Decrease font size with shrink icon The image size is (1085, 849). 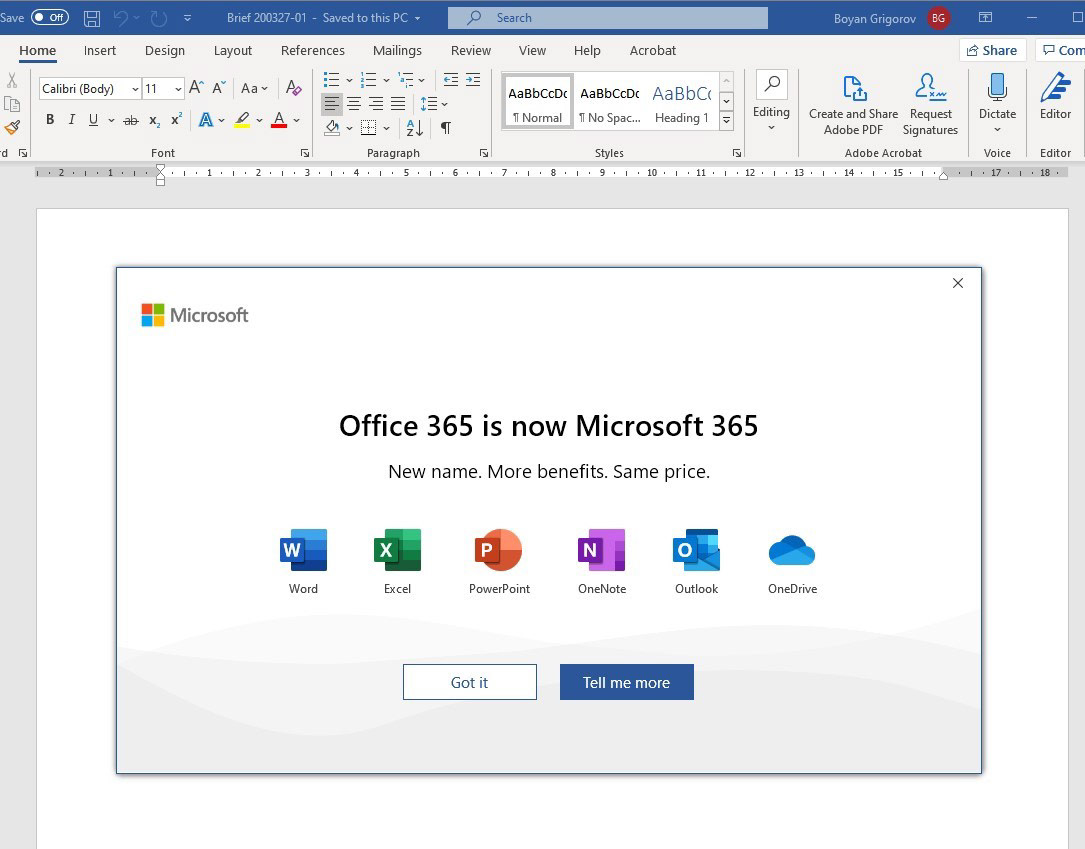tap(219, 88)
